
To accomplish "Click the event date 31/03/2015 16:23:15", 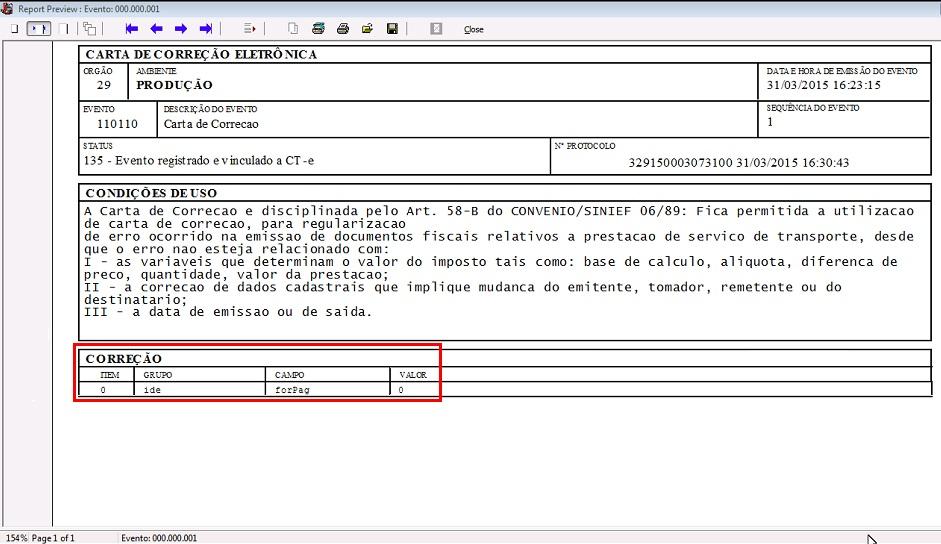I will point(823,85).
